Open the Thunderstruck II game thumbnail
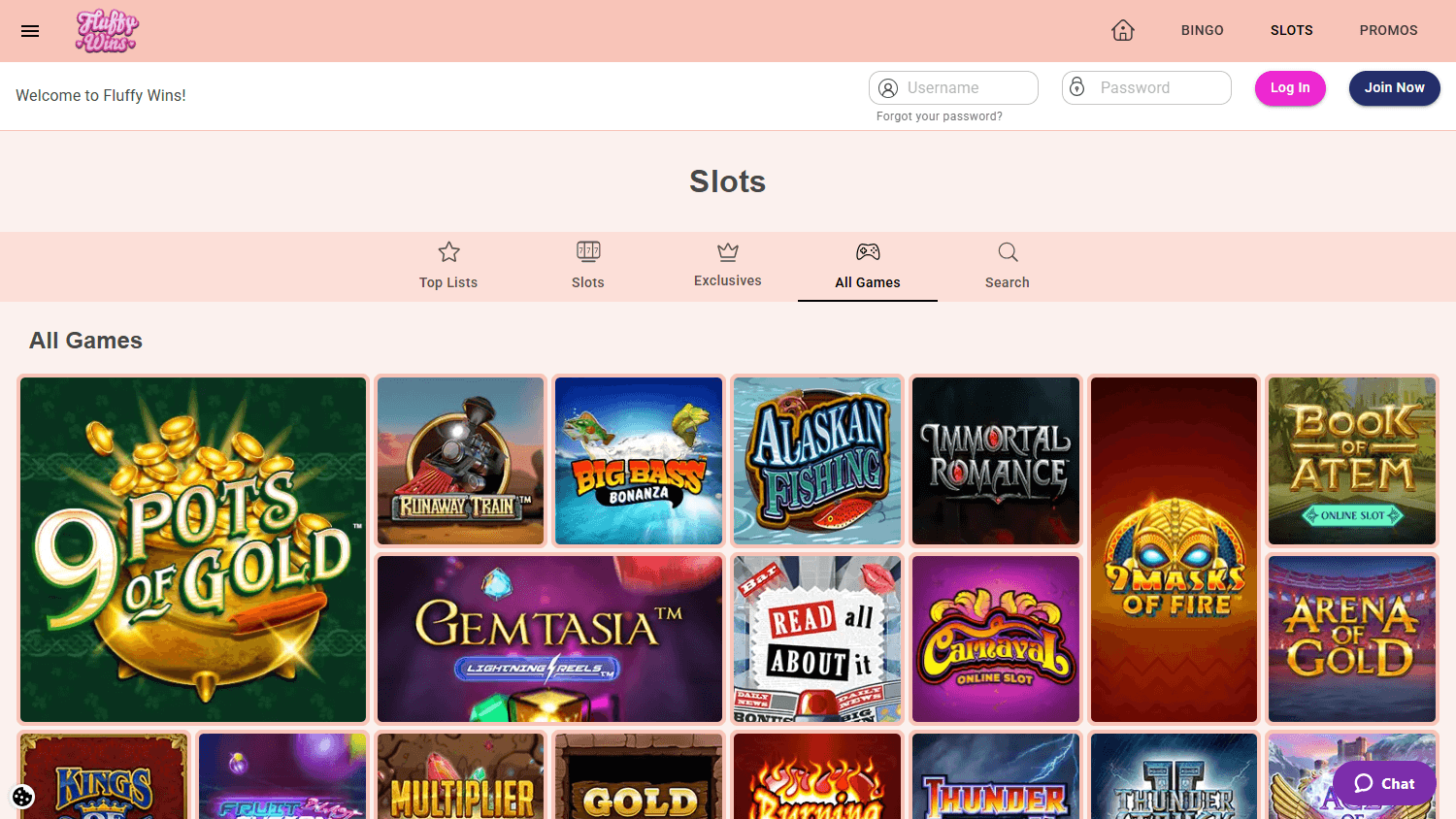Viewport: 1456px width, 819px height. tap(1175, 776)
